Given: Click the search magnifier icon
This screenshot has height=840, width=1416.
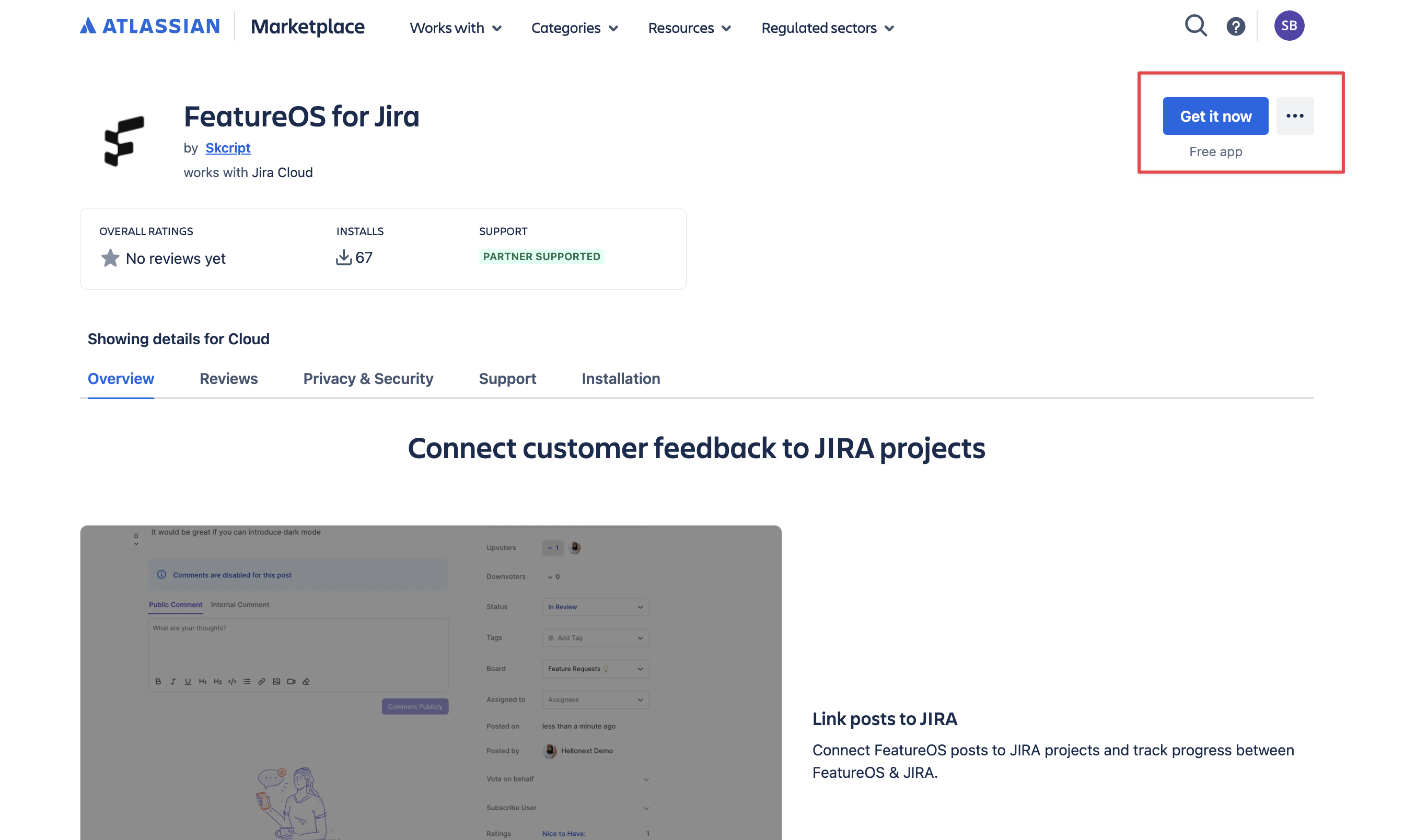Looking at the screenshot, I should (x=1195, y=26).
